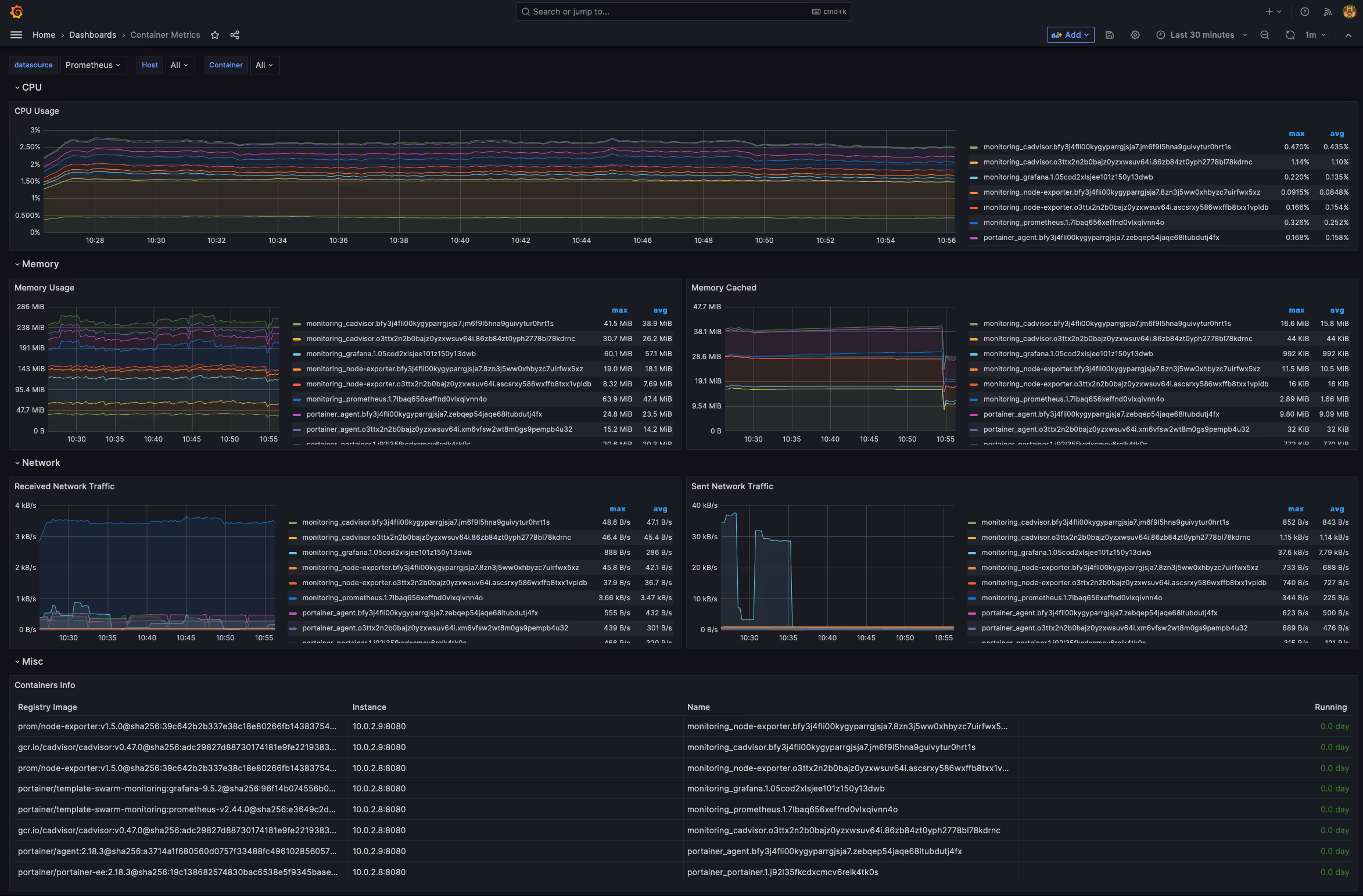Open the help question mark menu
The image size is (1363, 896).
1304,12
